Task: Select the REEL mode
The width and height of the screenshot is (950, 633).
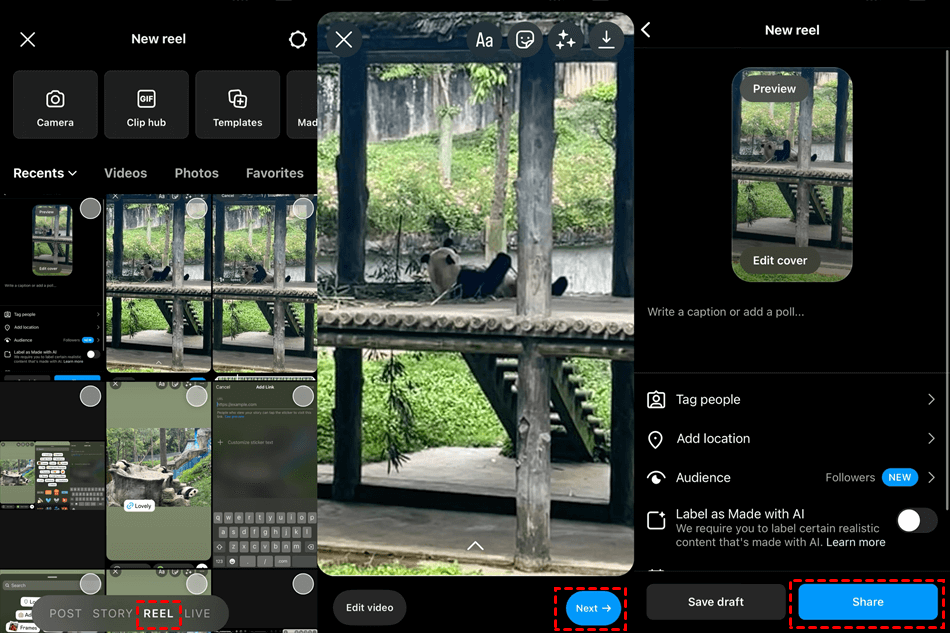Action: [158, 613]
